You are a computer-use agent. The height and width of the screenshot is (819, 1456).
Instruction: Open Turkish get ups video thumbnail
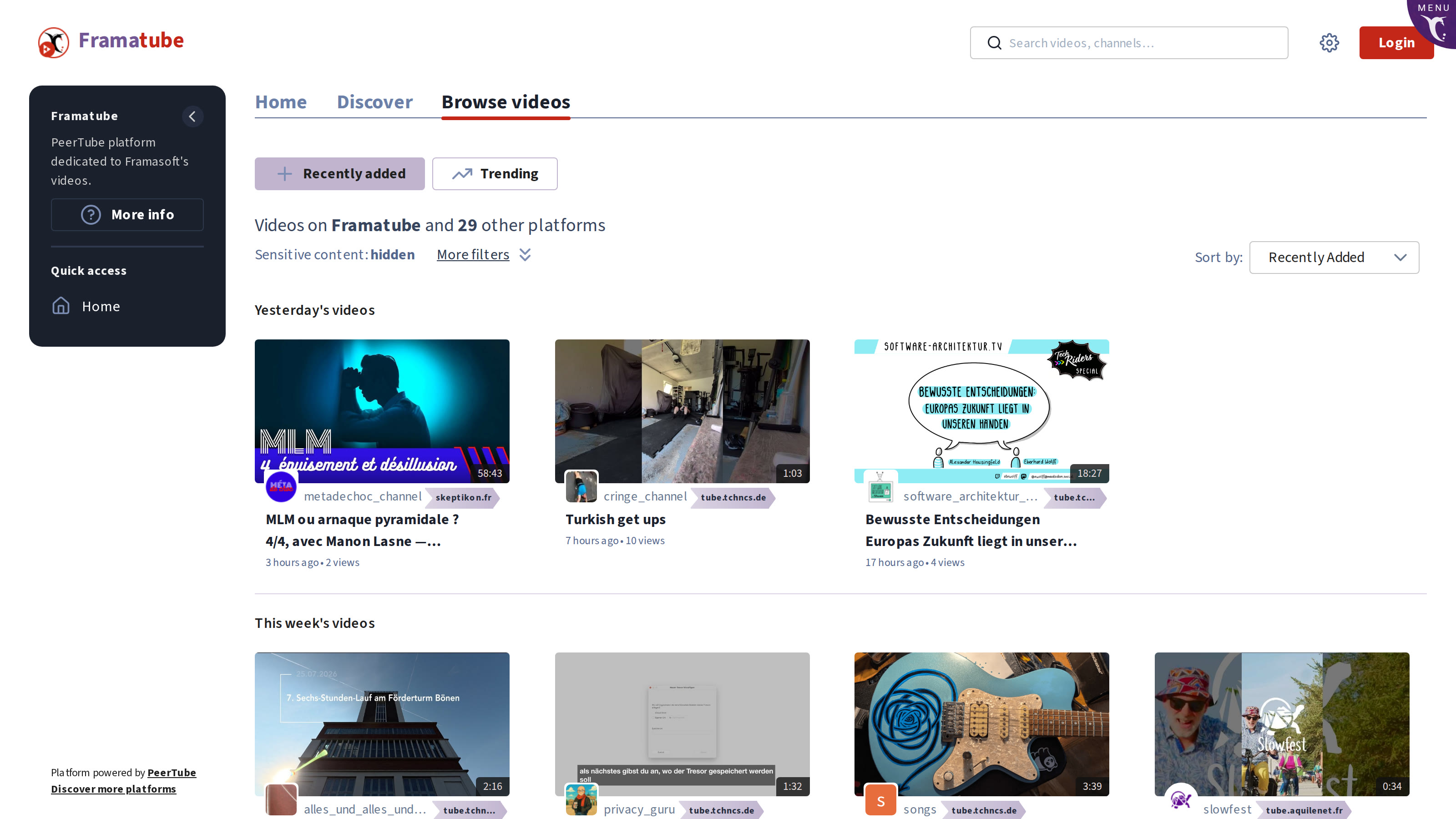tap(682, 411)
